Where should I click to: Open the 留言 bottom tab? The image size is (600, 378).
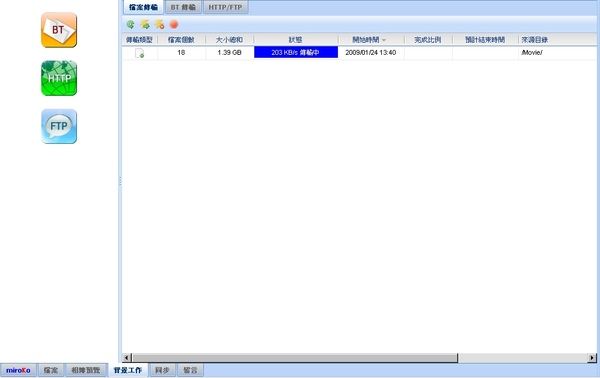pos(190,370)
